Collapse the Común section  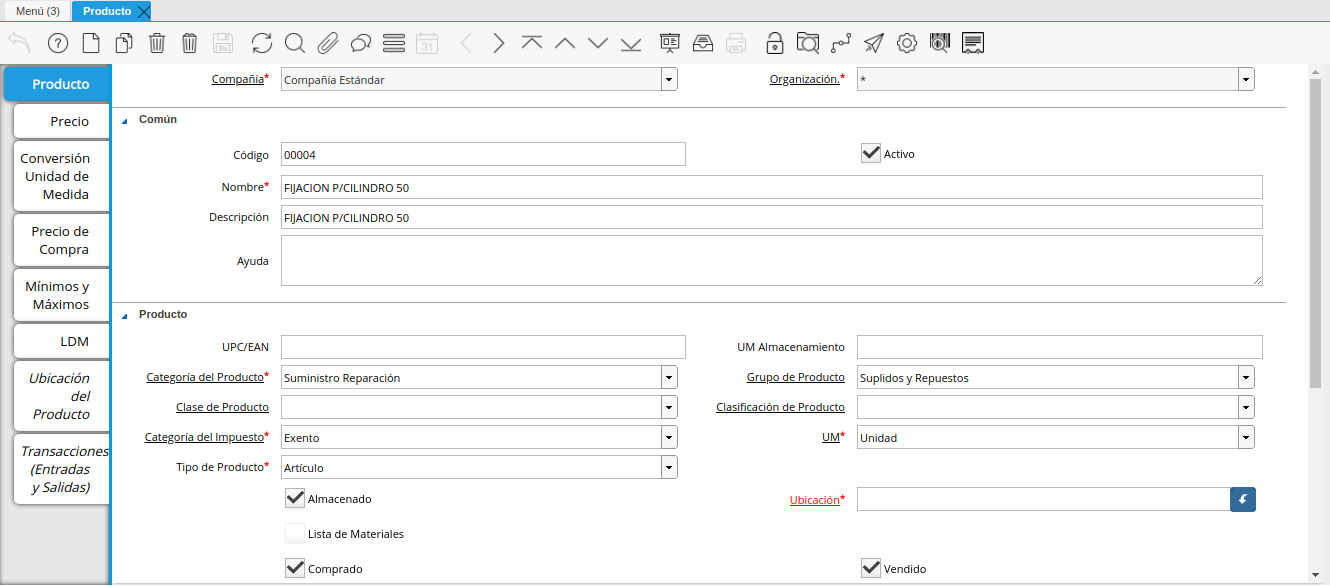click(125, 120)
